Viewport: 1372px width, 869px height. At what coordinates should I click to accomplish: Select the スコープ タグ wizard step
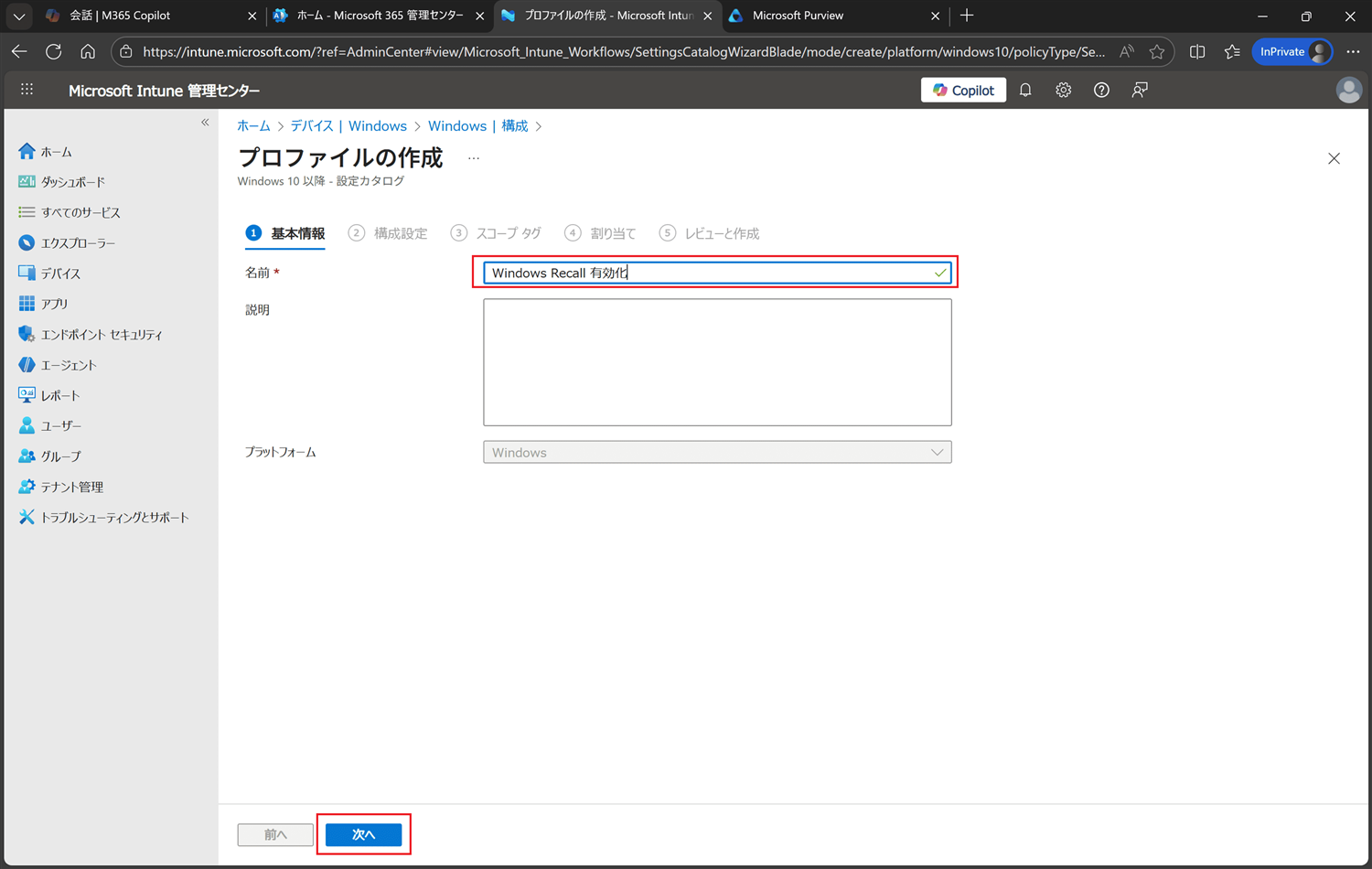tap(496, 233)
